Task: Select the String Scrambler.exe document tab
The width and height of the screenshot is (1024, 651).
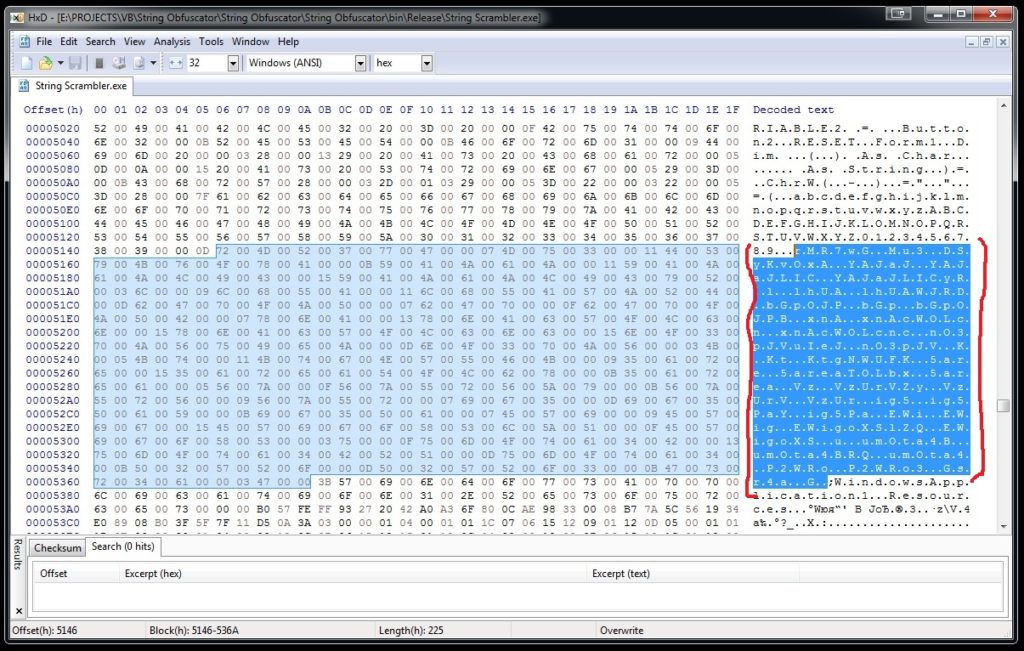Action: (x=73, y=87)
